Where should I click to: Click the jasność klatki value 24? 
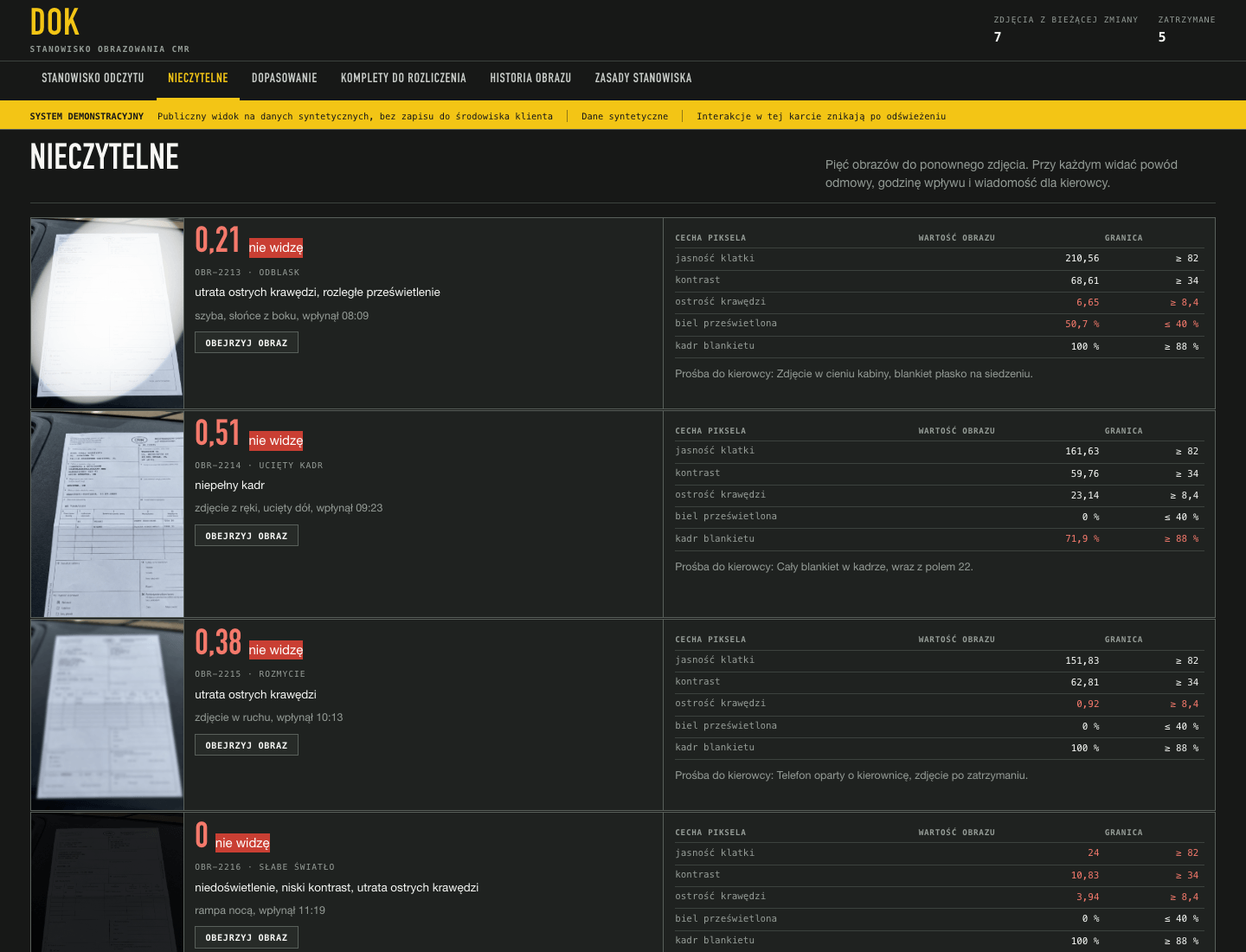coord(1094,853)
